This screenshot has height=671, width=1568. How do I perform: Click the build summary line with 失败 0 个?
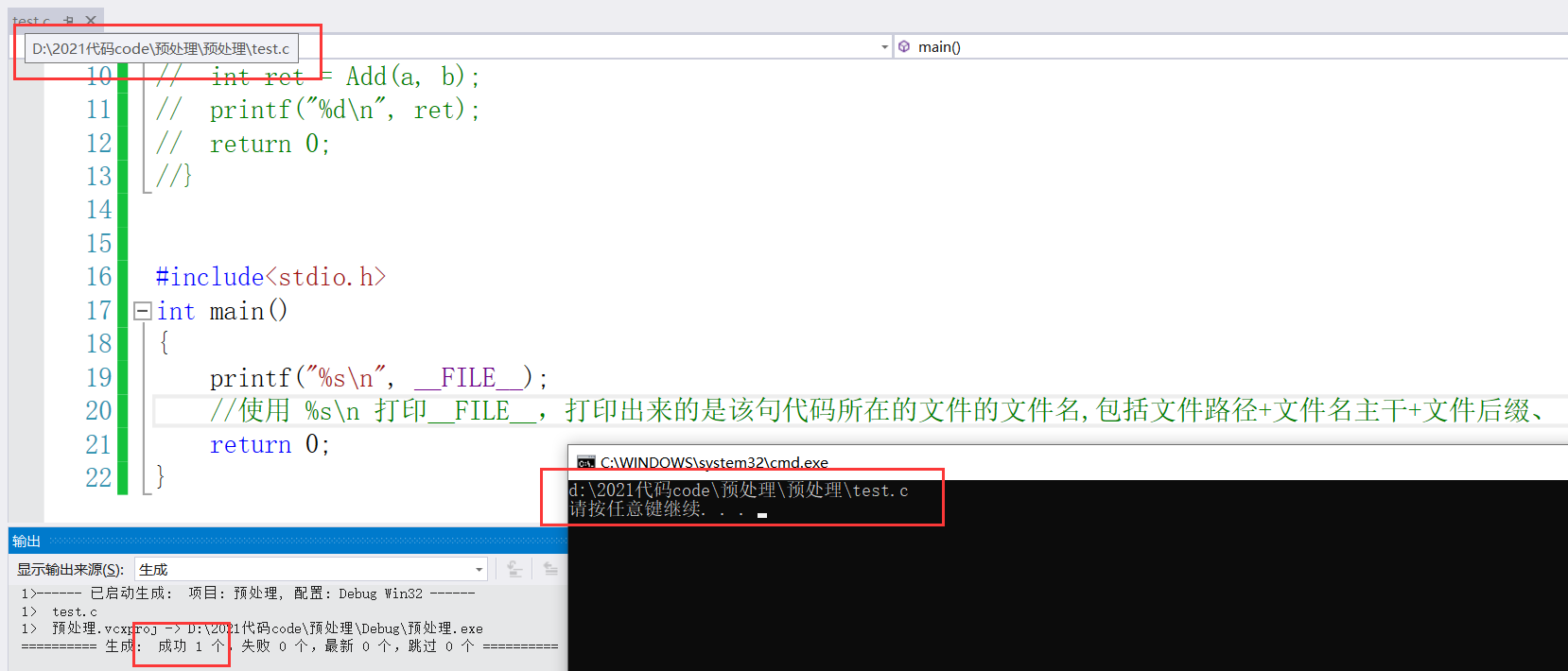pos(289,646)
